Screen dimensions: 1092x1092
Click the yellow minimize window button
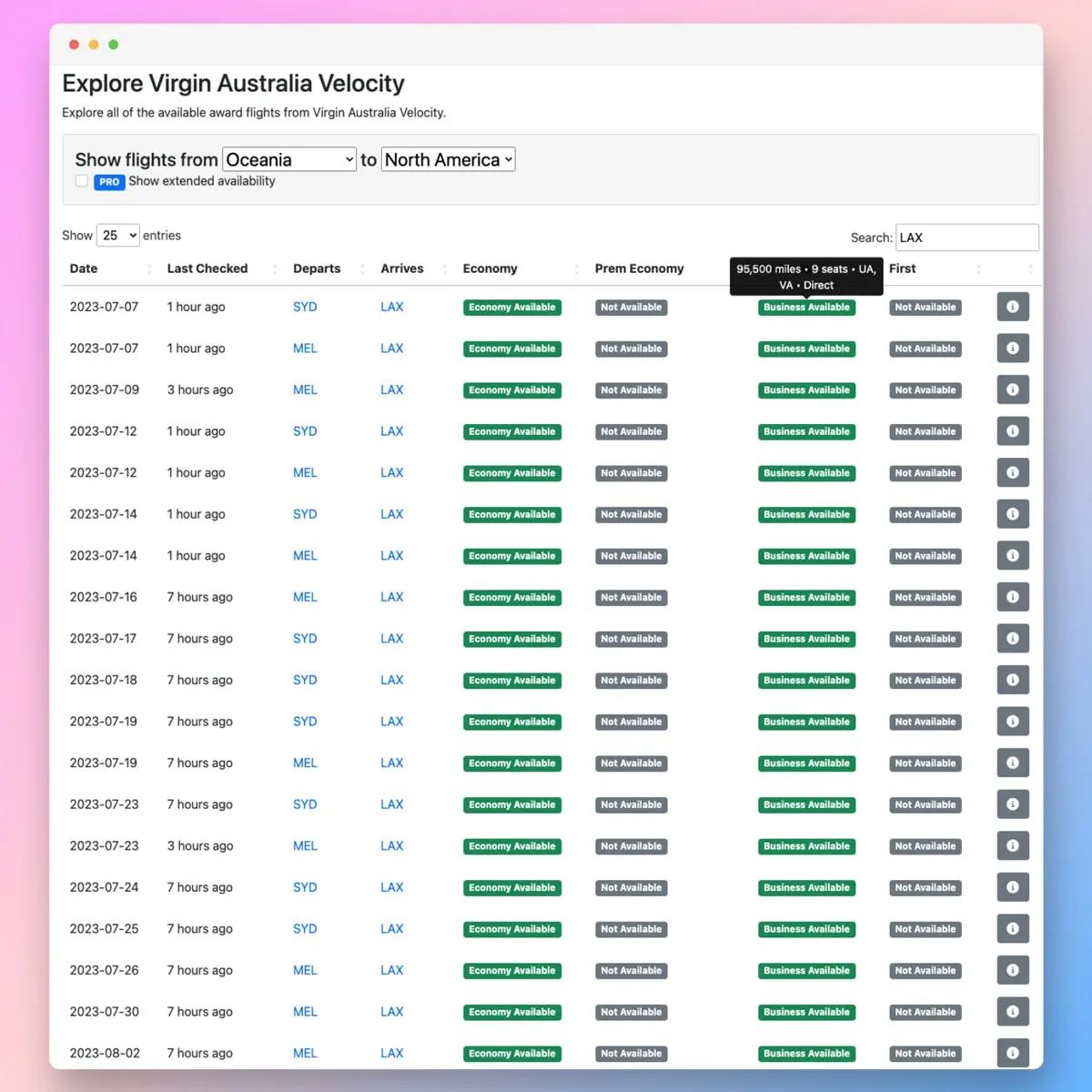[94, 45]
